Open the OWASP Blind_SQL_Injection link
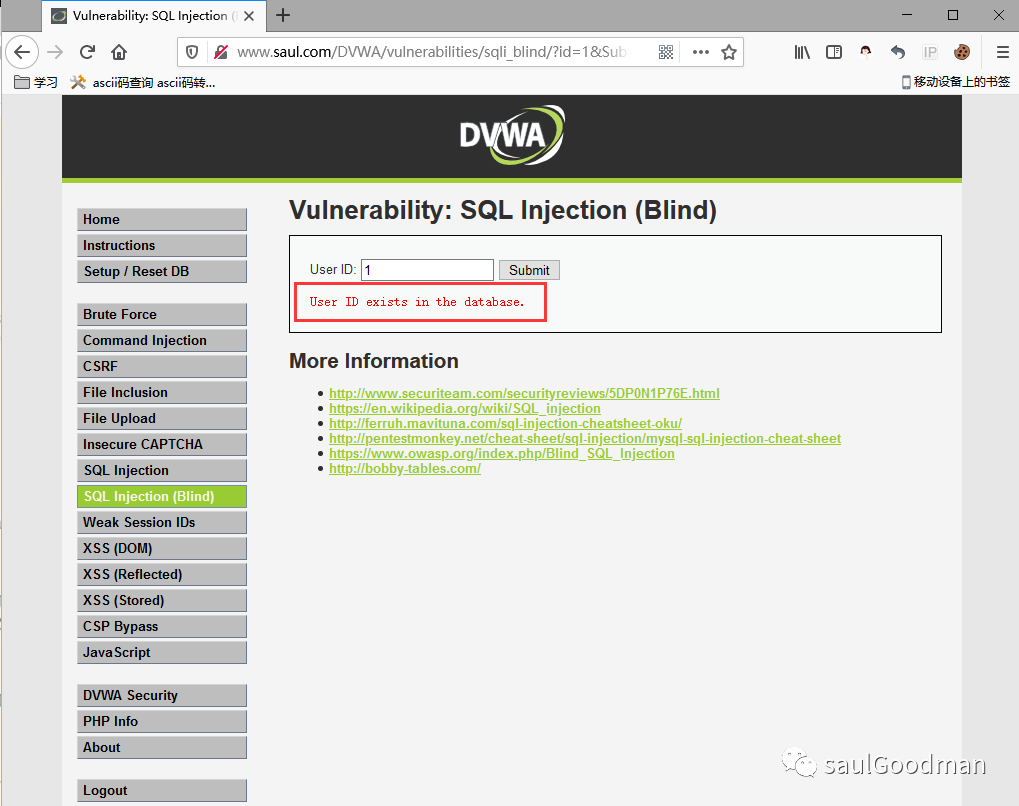 pyautogui.click(x=502, y=453)
